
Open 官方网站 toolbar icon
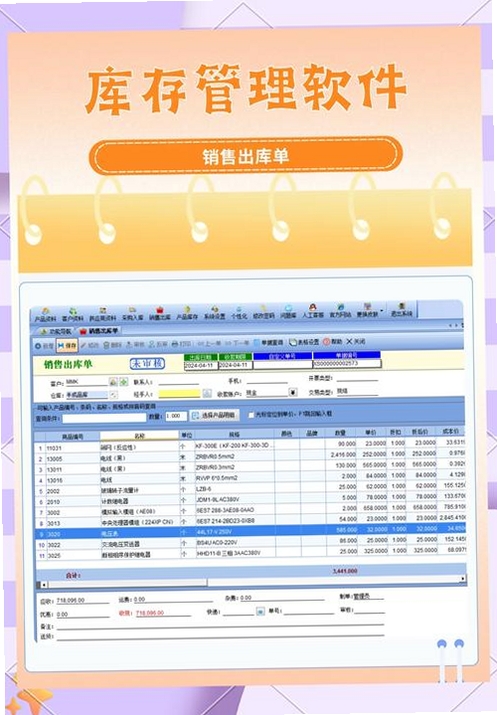[x=340, y=311]
